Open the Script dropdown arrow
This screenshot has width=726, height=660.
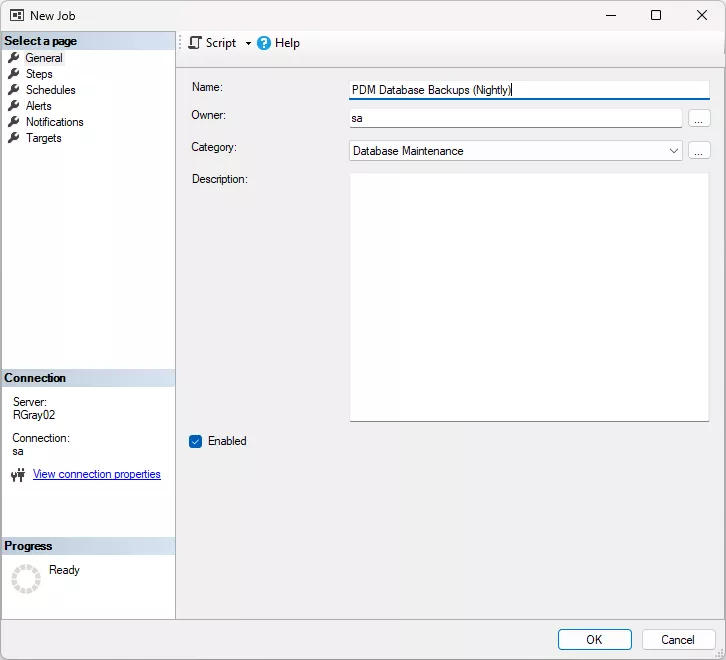tap(248, 44)
